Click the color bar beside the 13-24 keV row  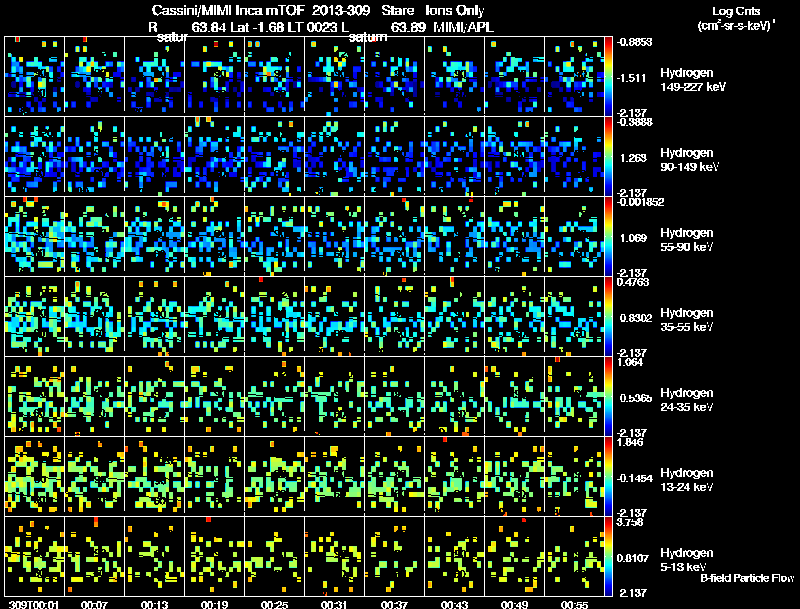(608, 476)
